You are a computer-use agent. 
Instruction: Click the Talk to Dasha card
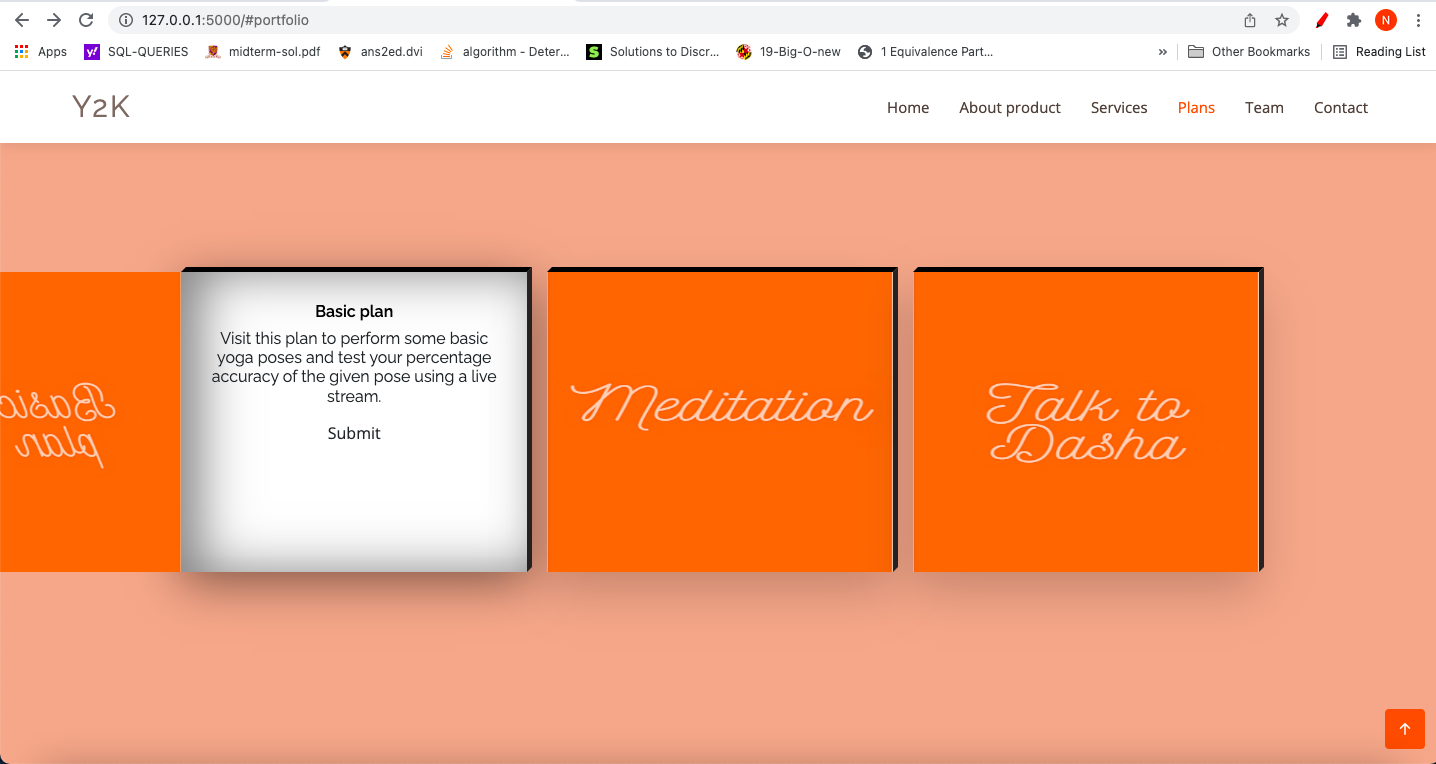[1087, 420]
